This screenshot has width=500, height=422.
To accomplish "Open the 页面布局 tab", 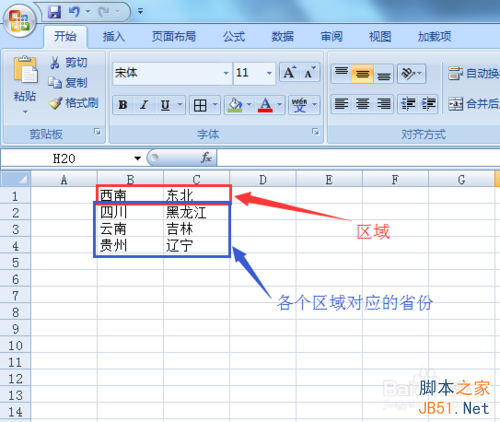I will (x=174, y=36).
